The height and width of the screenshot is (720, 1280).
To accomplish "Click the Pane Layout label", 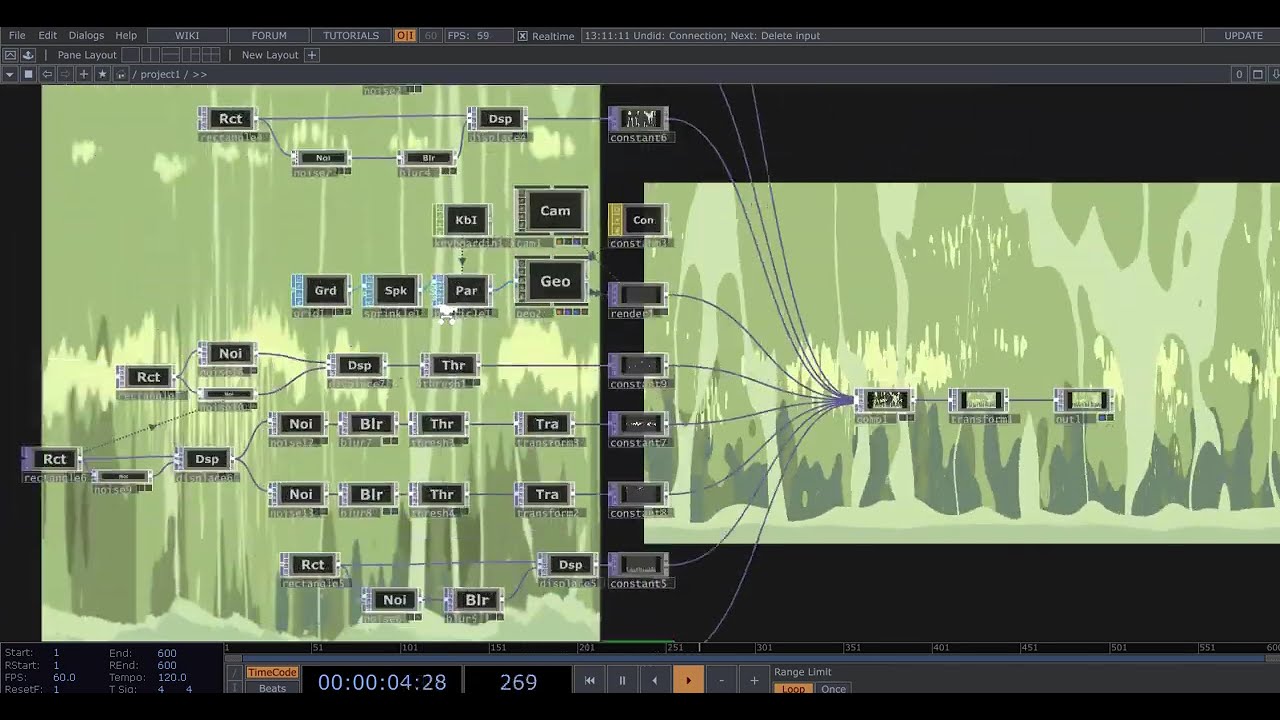I will [x=87, y=55].
